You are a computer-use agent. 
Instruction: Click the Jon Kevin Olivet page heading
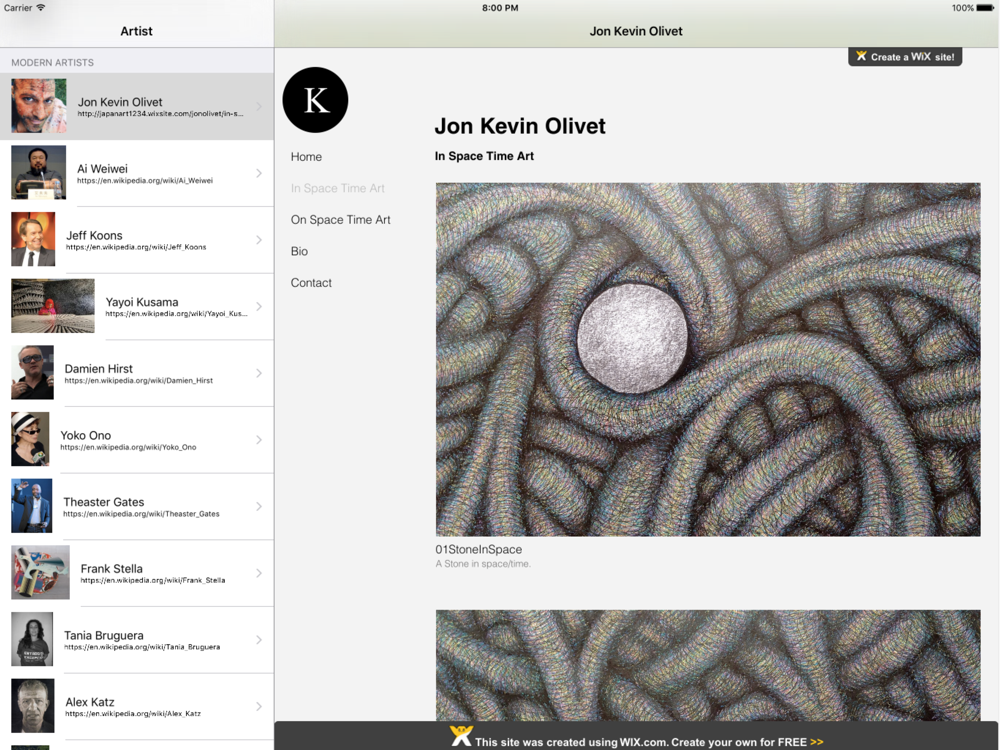[x=520, y=126]
